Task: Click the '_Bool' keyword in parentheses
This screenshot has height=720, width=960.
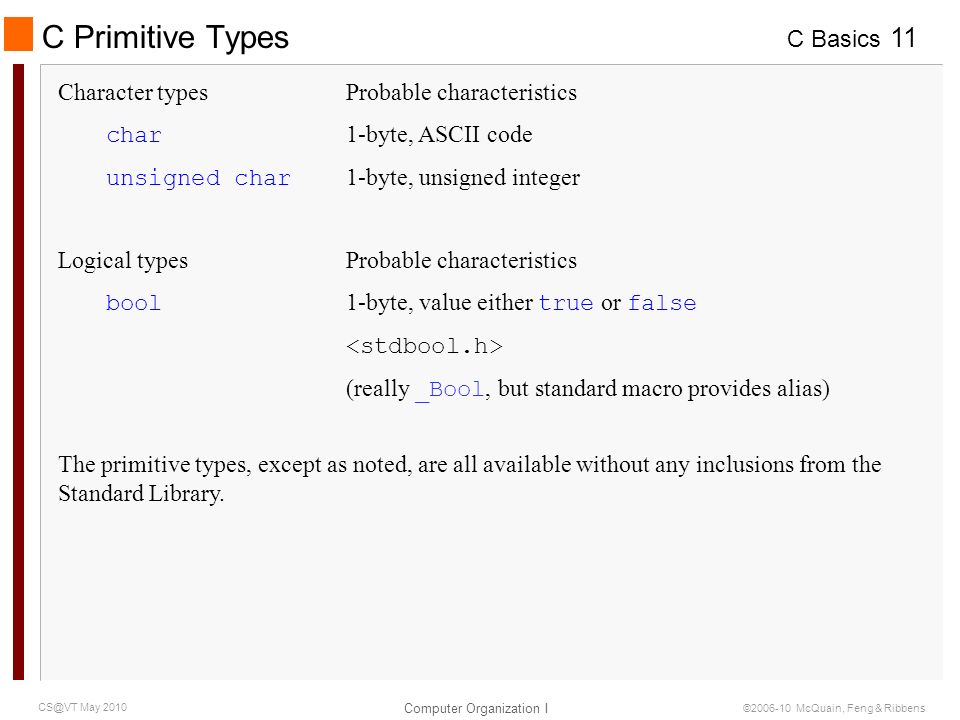Action: (450, 390)
